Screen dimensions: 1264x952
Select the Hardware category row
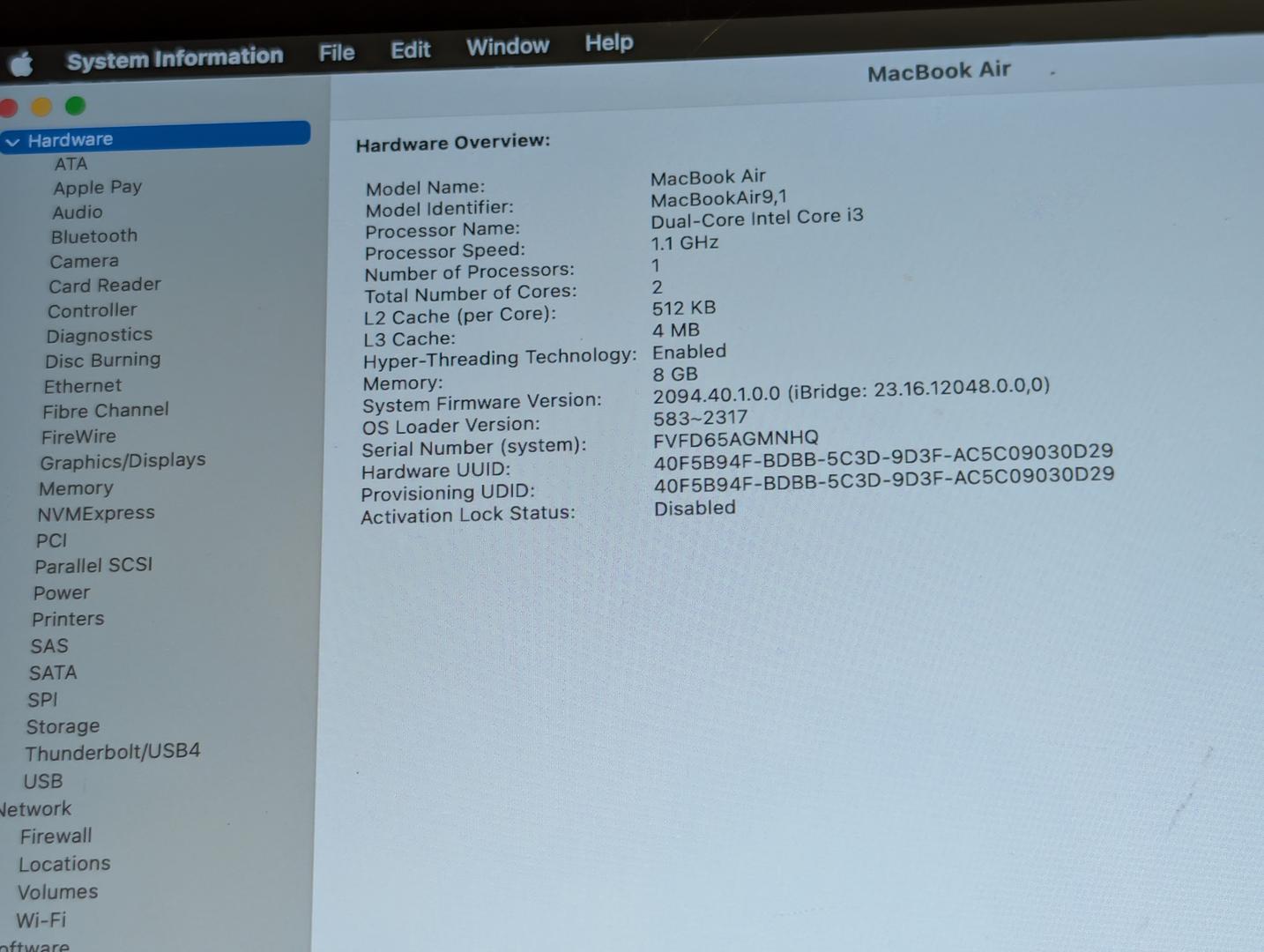[x=155, y=137]
